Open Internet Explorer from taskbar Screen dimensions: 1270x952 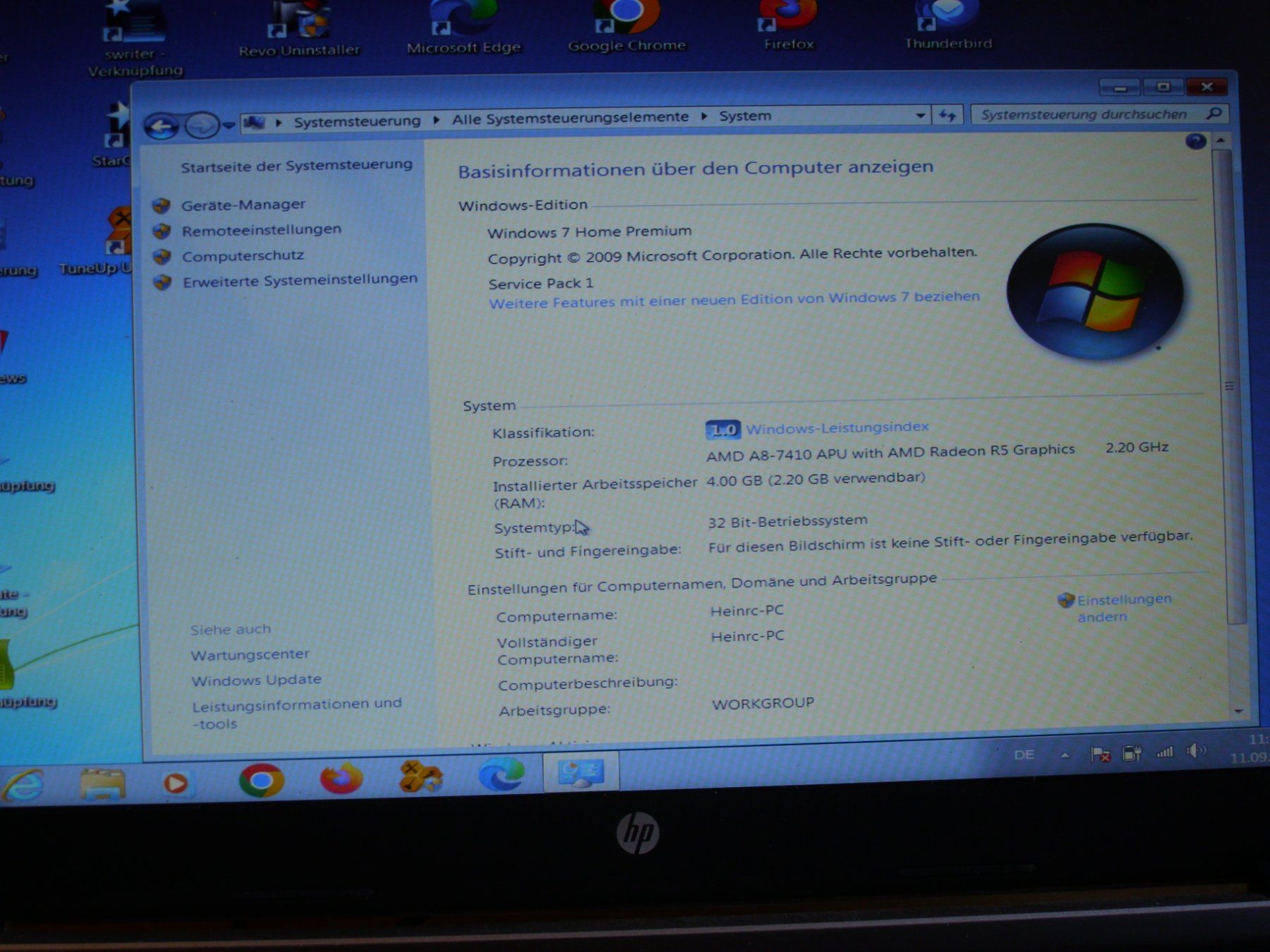click(x=23, y=785)
